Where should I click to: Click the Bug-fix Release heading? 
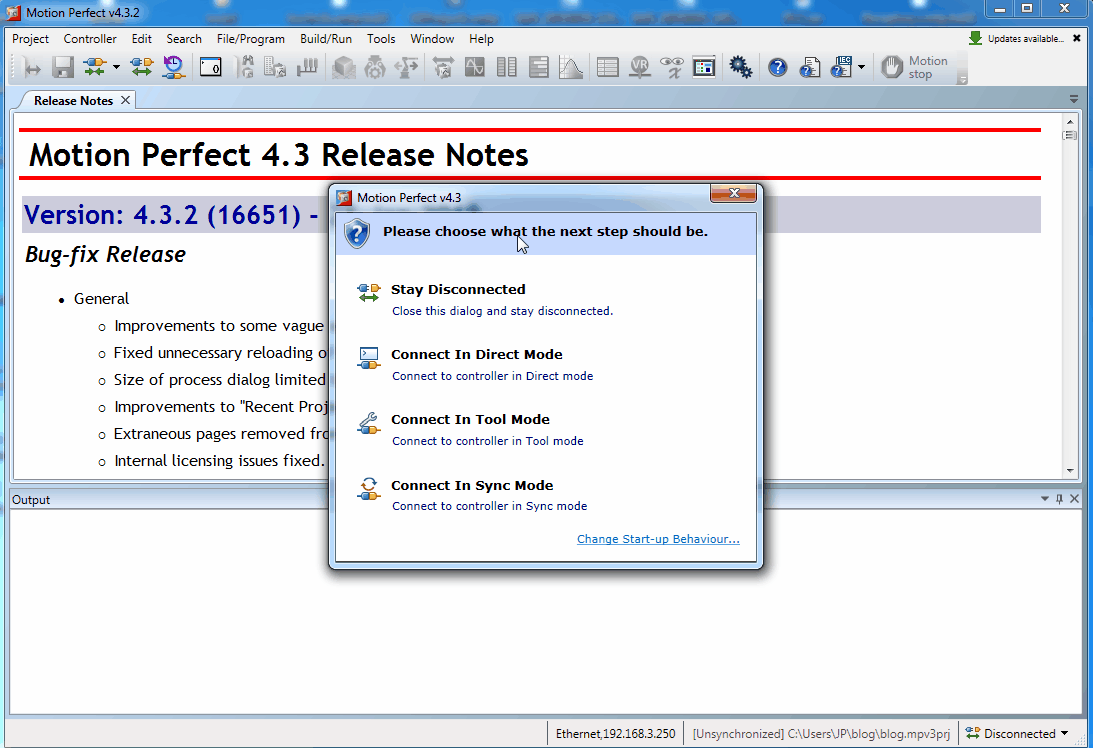pyautogui.click(x=105, y=254)
